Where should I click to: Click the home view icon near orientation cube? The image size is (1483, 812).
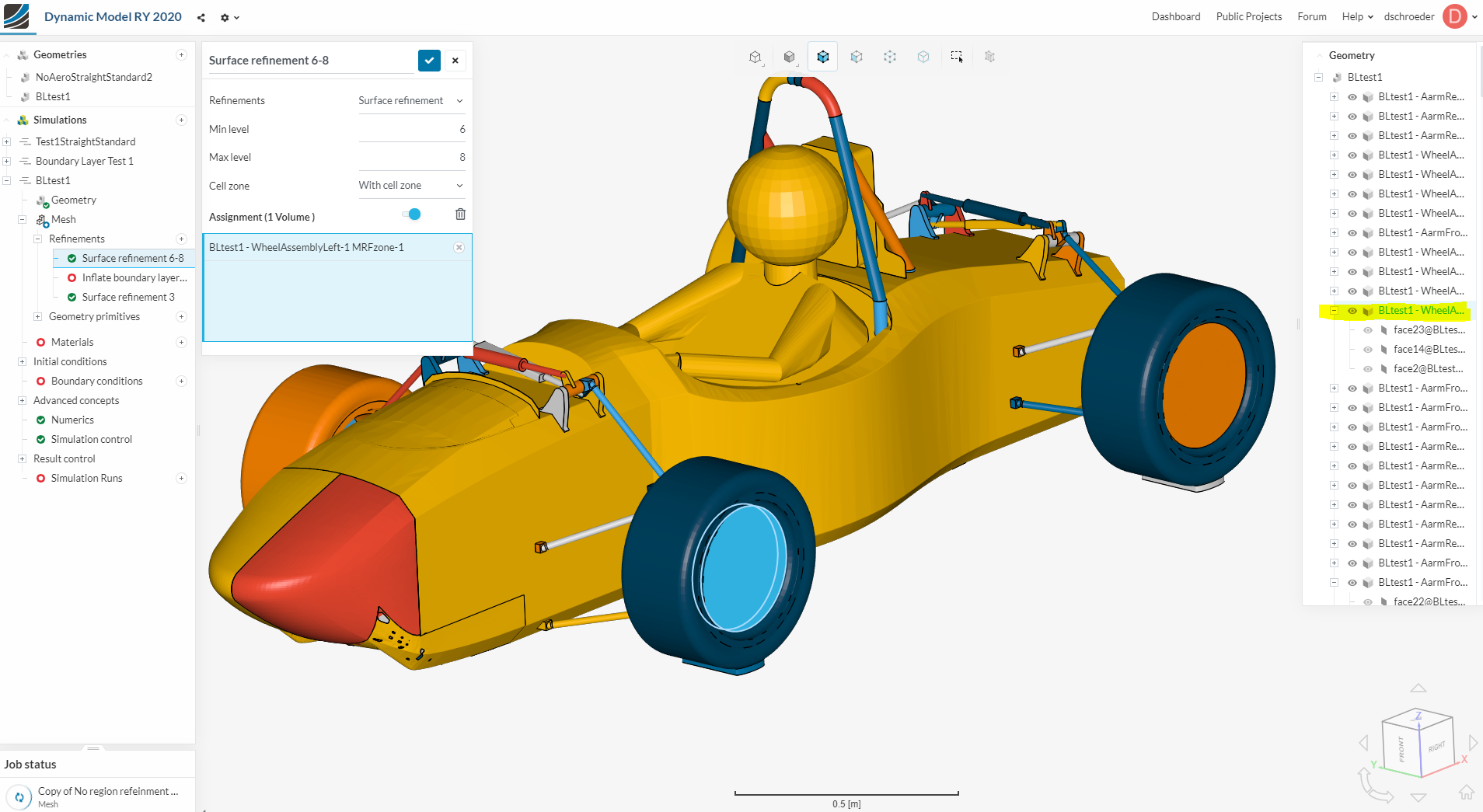point(1466,792)
